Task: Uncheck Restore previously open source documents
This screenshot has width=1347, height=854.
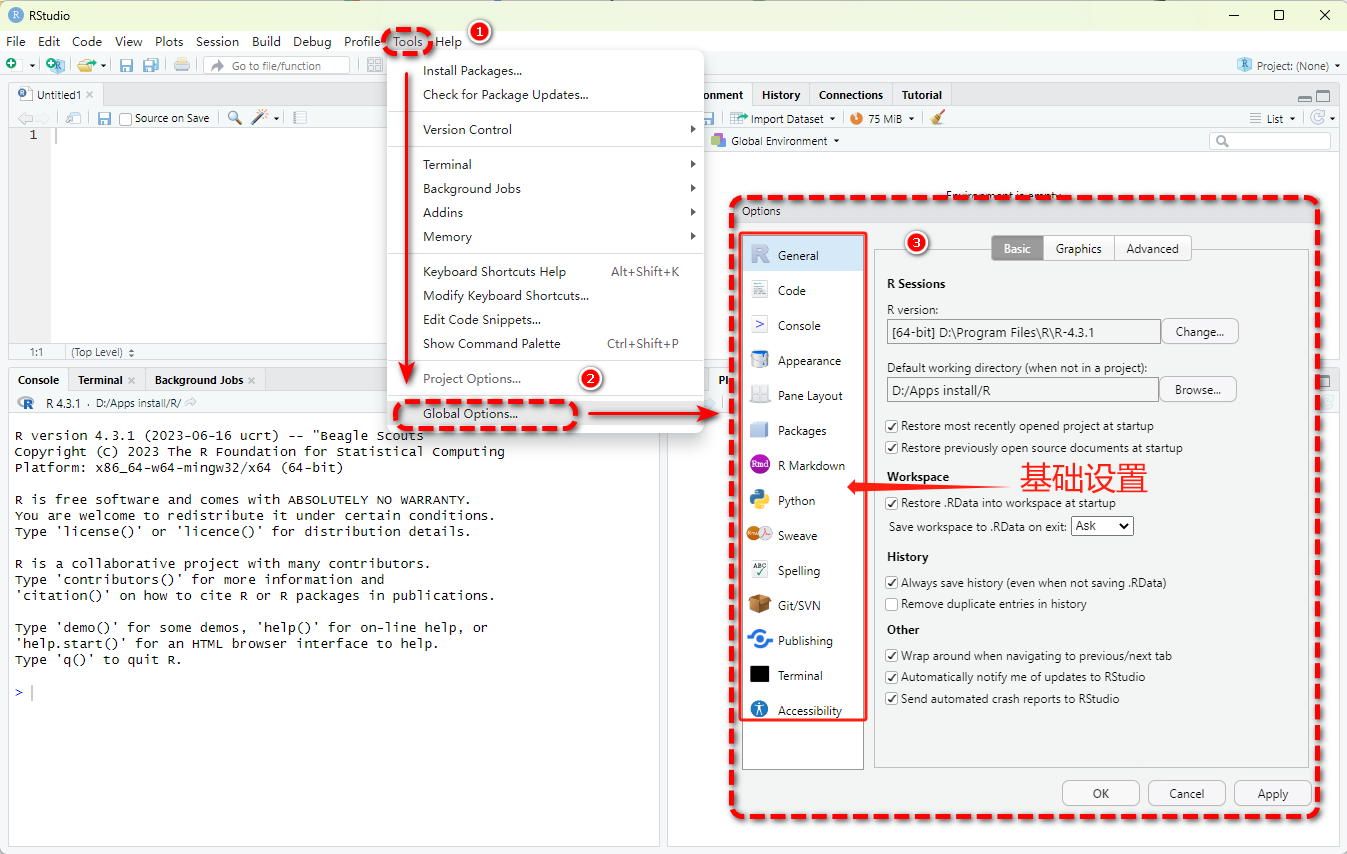Action: click(893, 448)
